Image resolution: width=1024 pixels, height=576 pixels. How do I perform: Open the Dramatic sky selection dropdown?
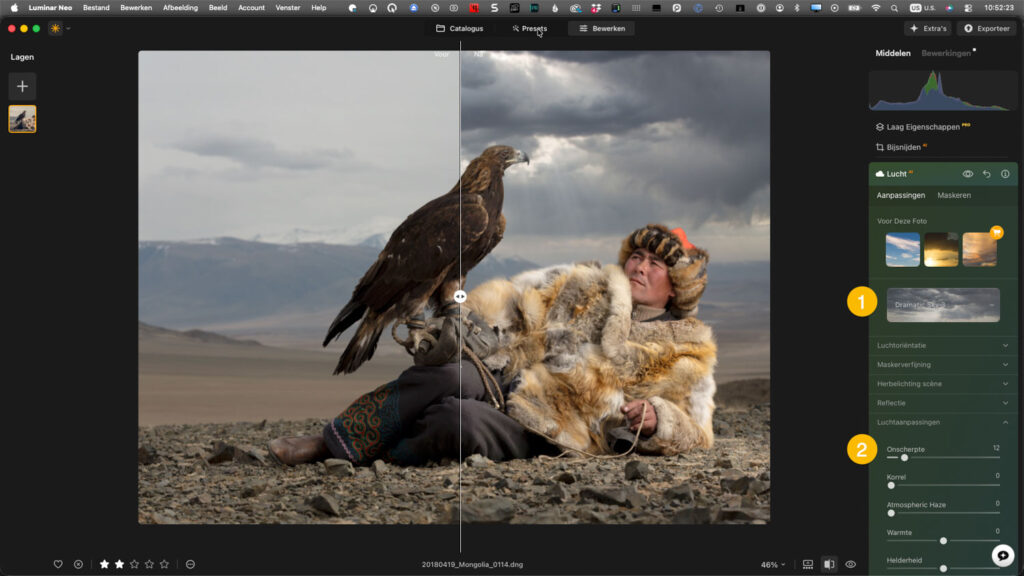pyautogui.click(x=943, y=305)
